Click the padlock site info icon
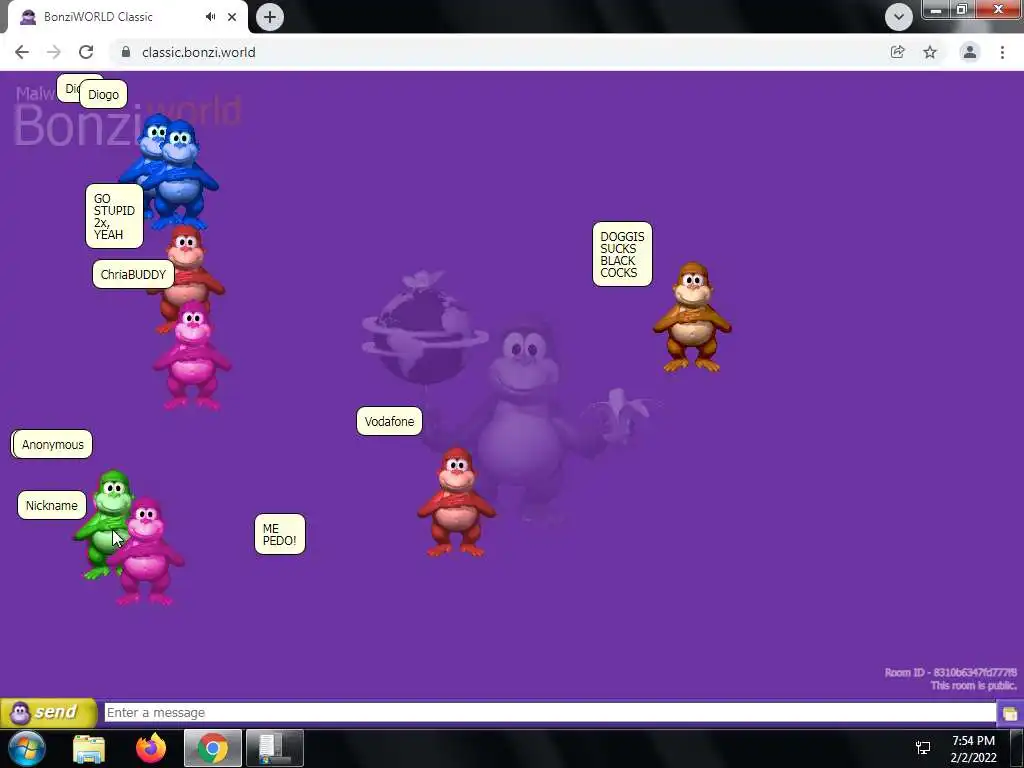Screen dimensions: 1024x768 (x=126, y=52)
